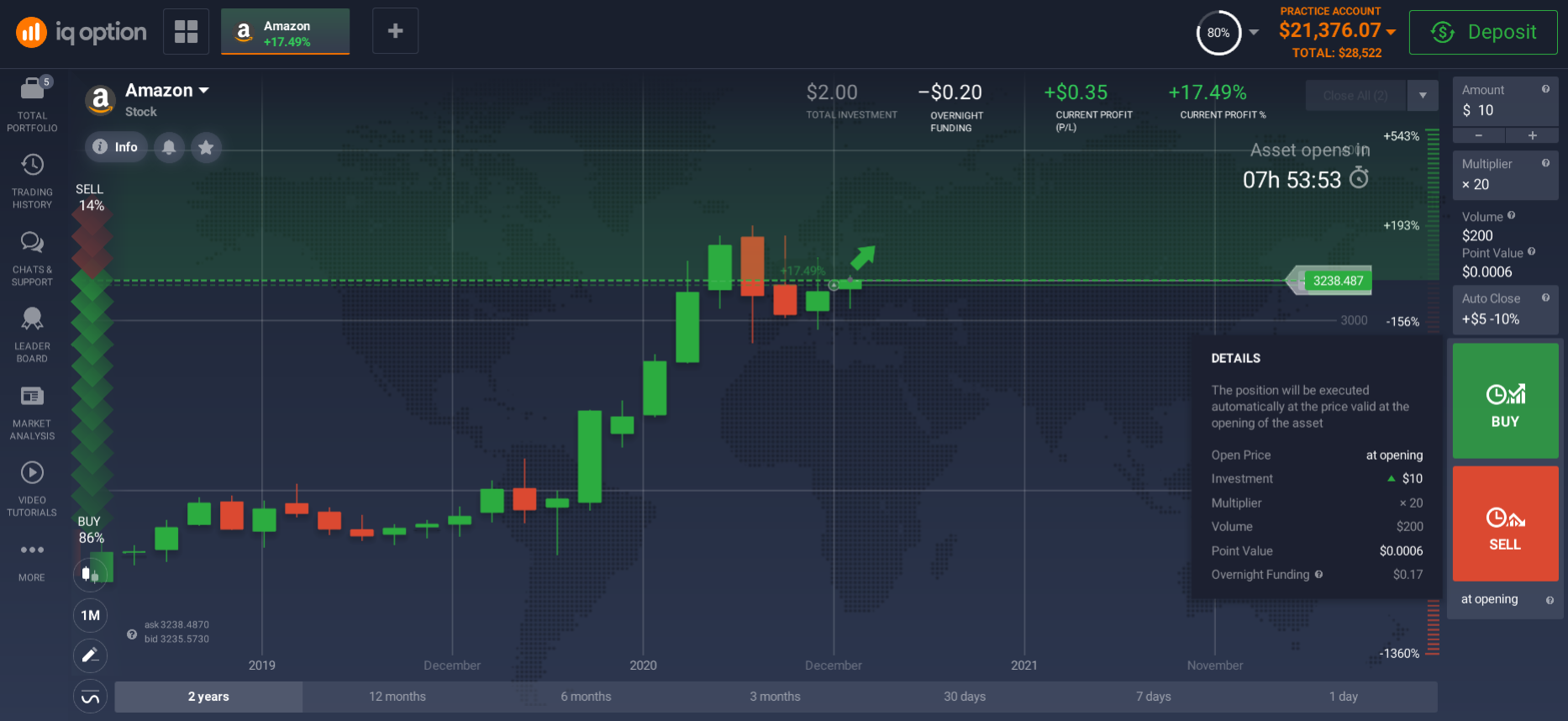Click the trader sentiment BUY 86% label
Image resolution: width=1568 pixels, height=721 pixels.
click(x=90, y=529)
